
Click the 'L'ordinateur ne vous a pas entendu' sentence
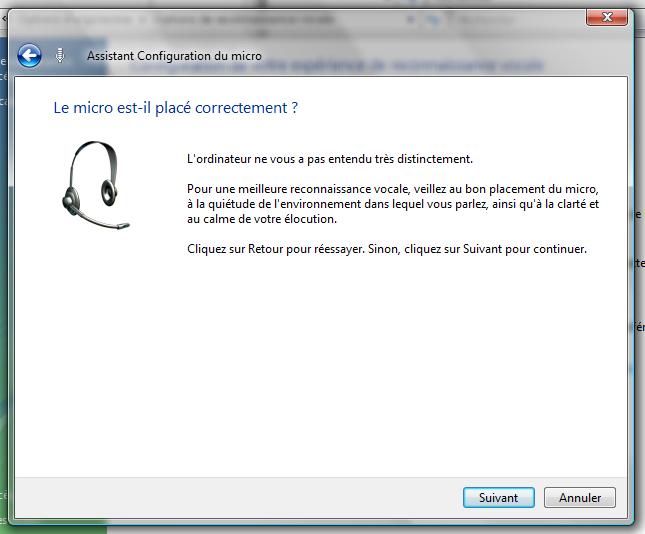(x=330, y=159)
